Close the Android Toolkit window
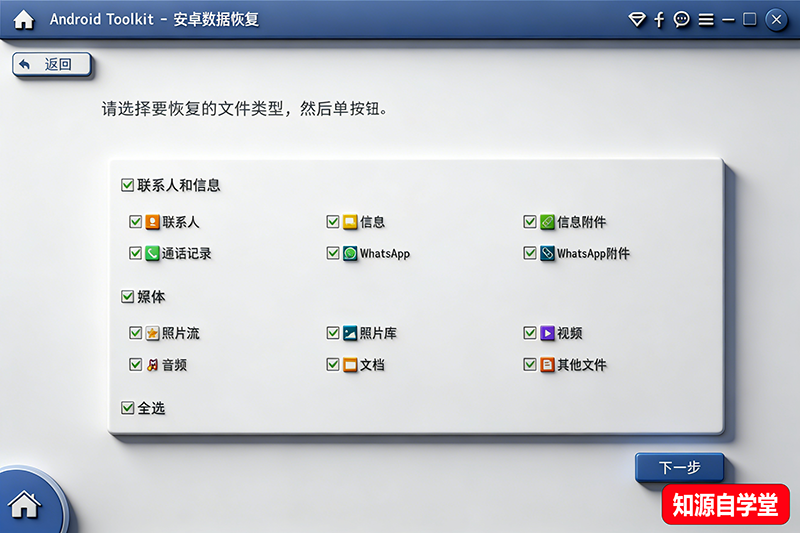 (776, 19)
